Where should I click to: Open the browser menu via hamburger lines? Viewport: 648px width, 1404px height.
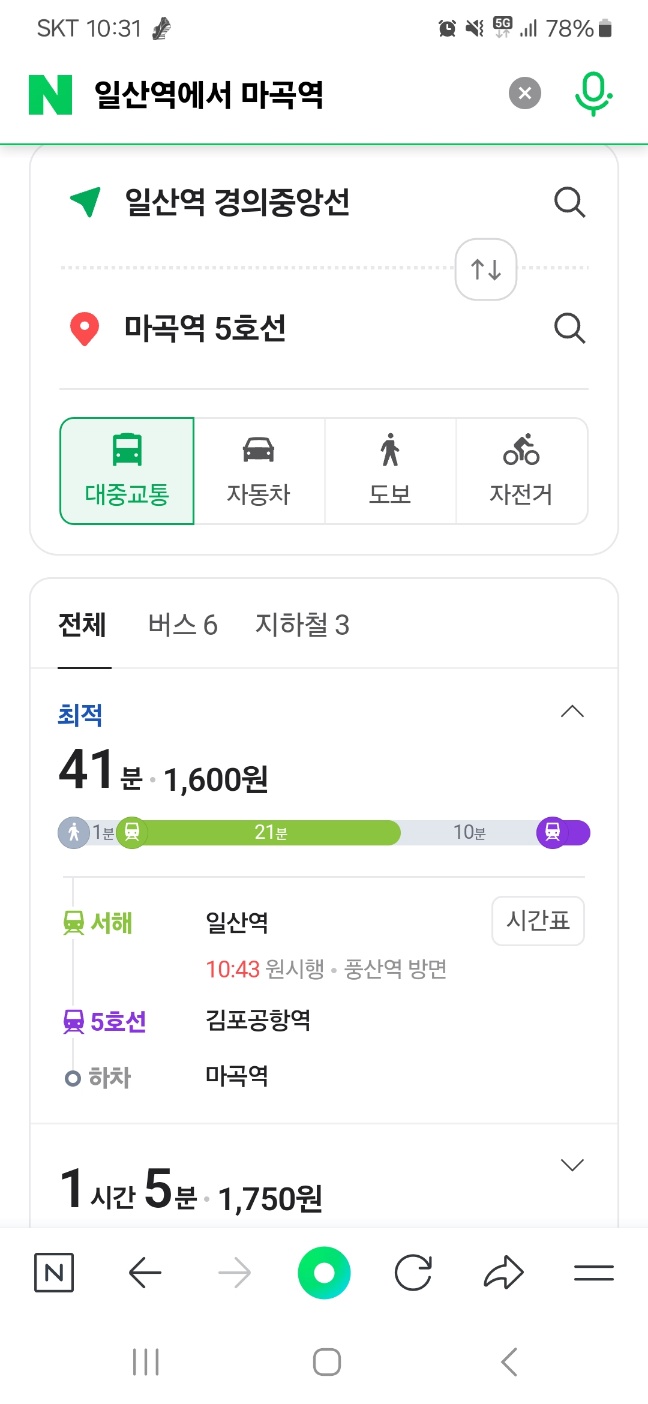click(594, 1272)
